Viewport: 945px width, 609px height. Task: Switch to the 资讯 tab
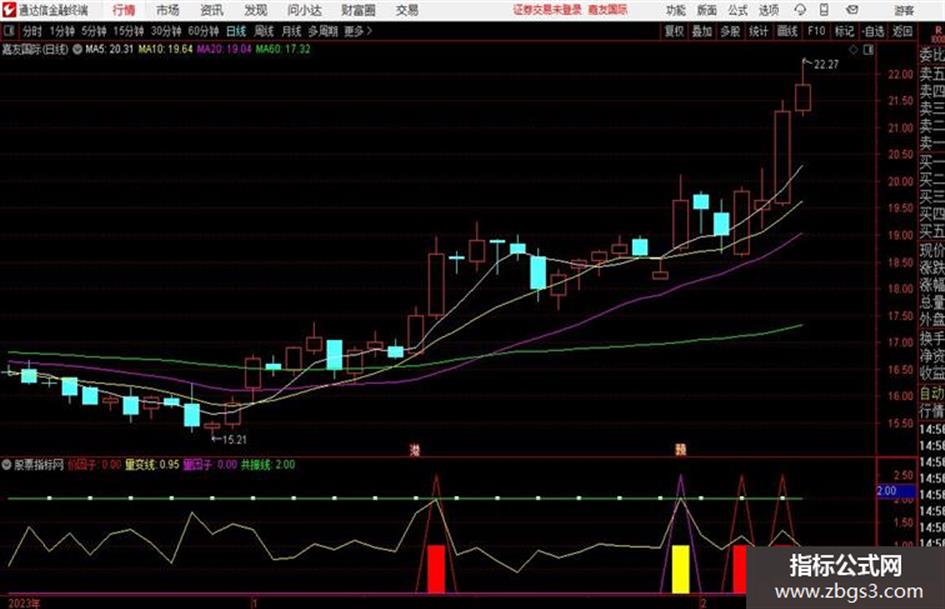[x=212, y=10]
